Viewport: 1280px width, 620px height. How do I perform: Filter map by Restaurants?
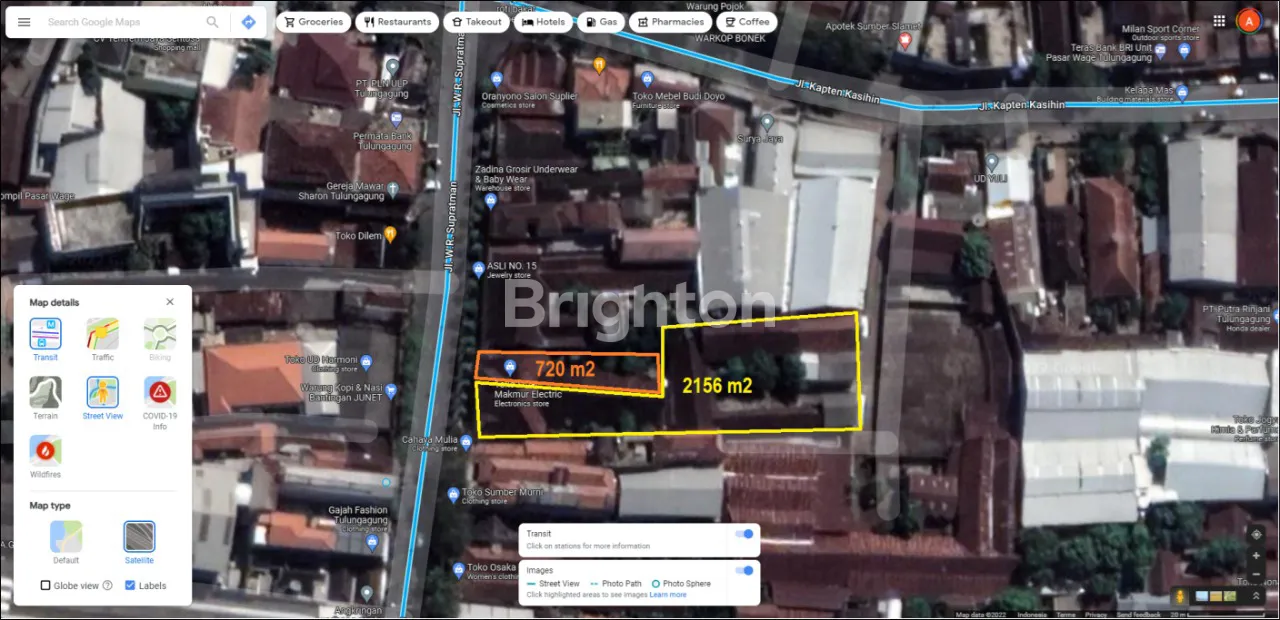397,22
